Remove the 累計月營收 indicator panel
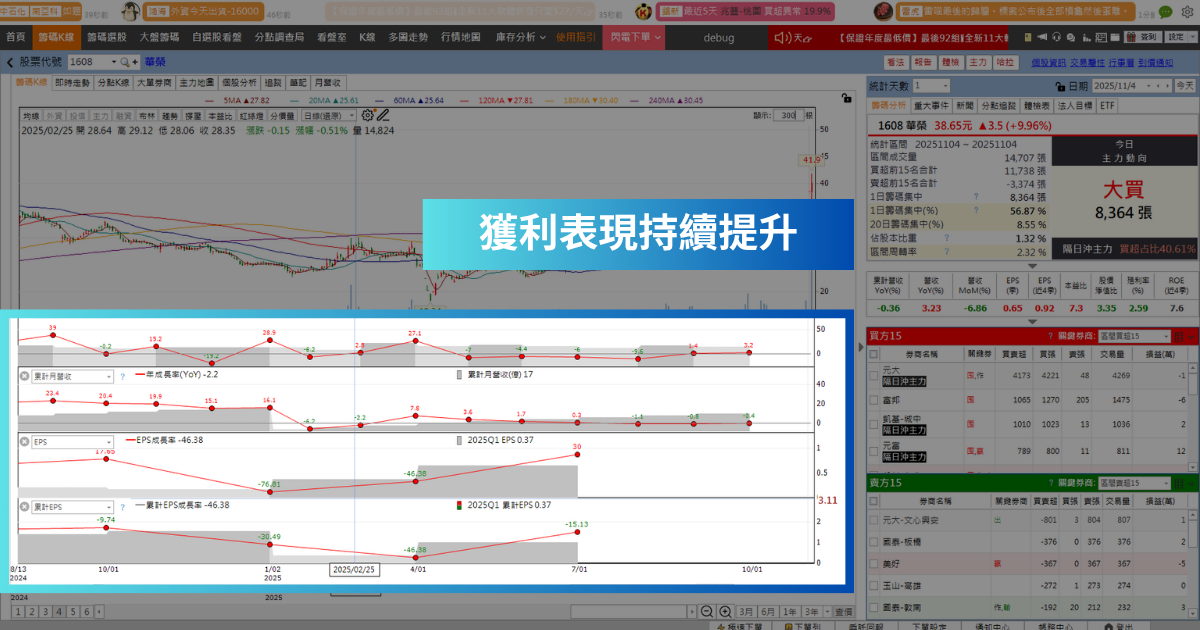This screenshot has height=630, width=1200. 25,377
